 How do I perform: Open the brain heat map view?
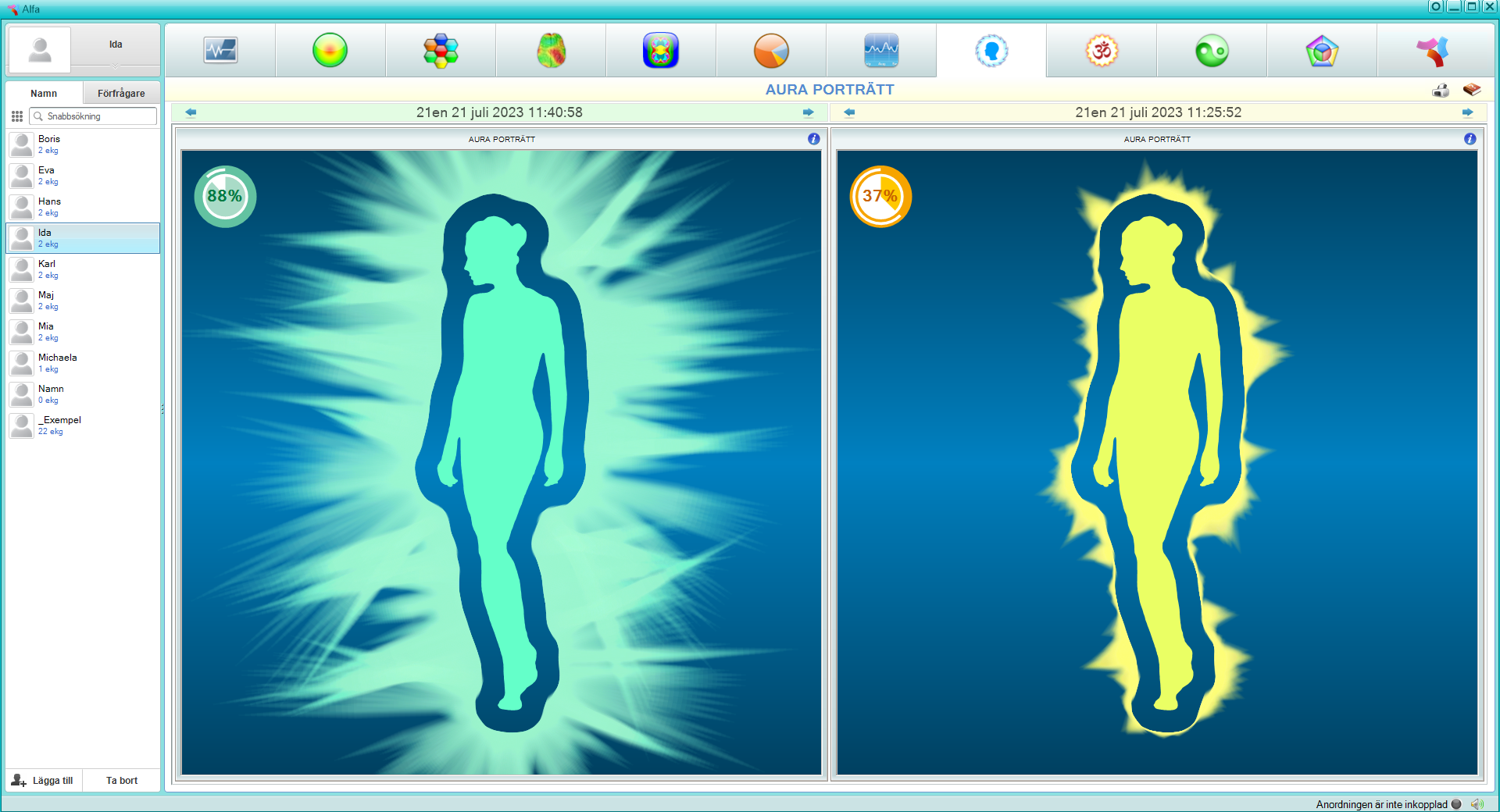552,51
